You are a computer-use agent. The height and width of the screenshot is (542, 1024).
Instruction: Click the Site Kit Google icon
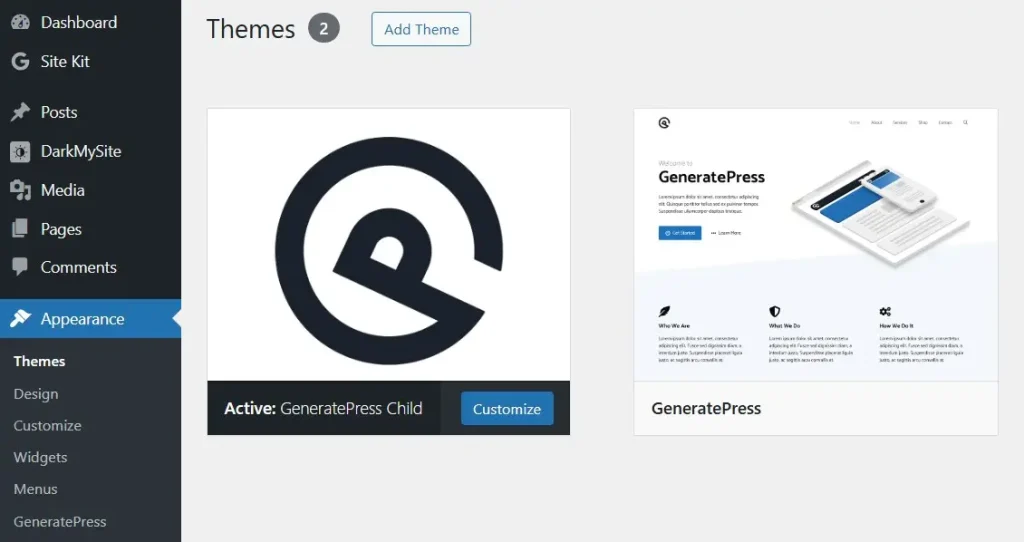point(20,61)
